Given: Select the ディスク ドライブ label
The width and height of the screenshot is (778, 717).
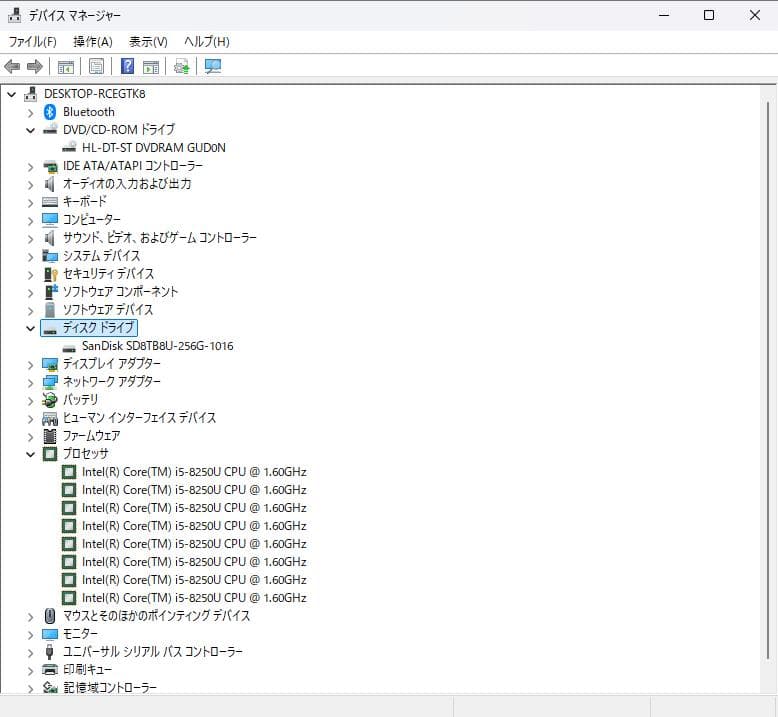Looking at the screenshot, I should click(x=98, y=327).
